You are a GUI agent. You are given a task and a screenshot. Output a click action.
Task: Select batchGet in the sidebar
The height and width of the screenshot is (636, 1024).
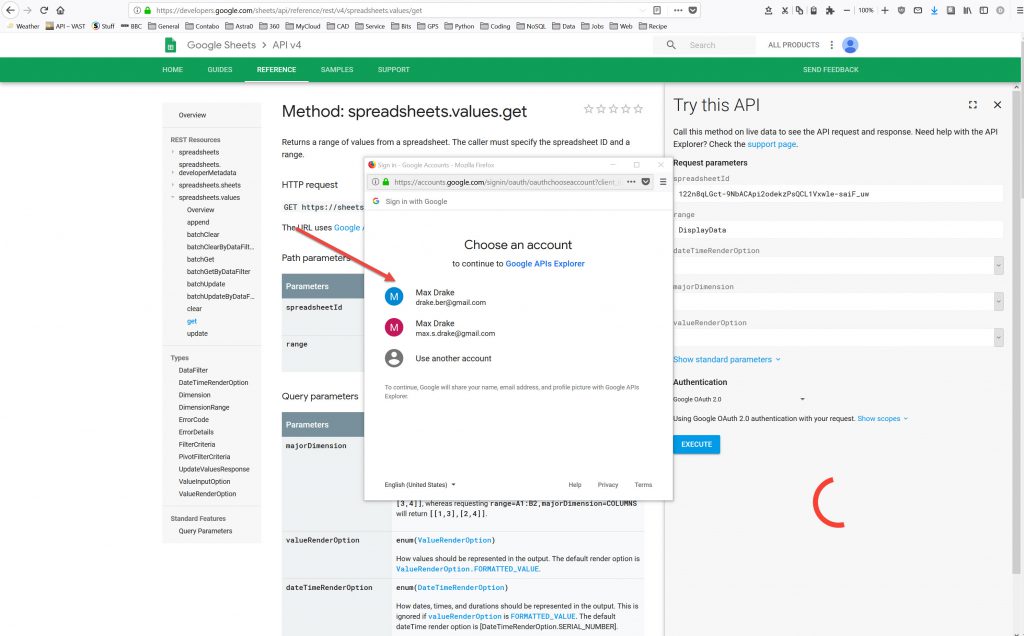(202, 259)
